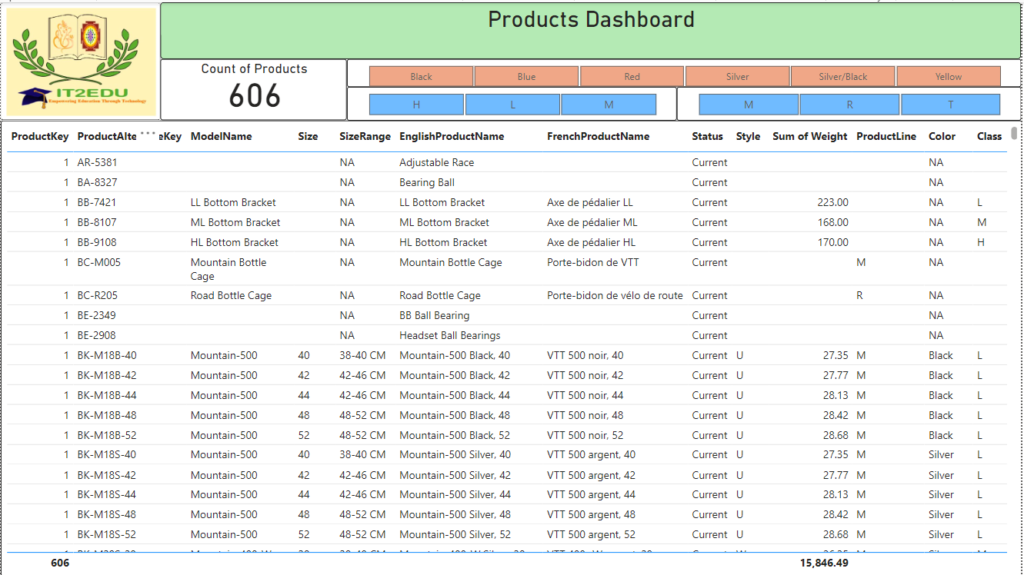
Task: Click the FrenchProductName column header
Action: pos(598,137)
